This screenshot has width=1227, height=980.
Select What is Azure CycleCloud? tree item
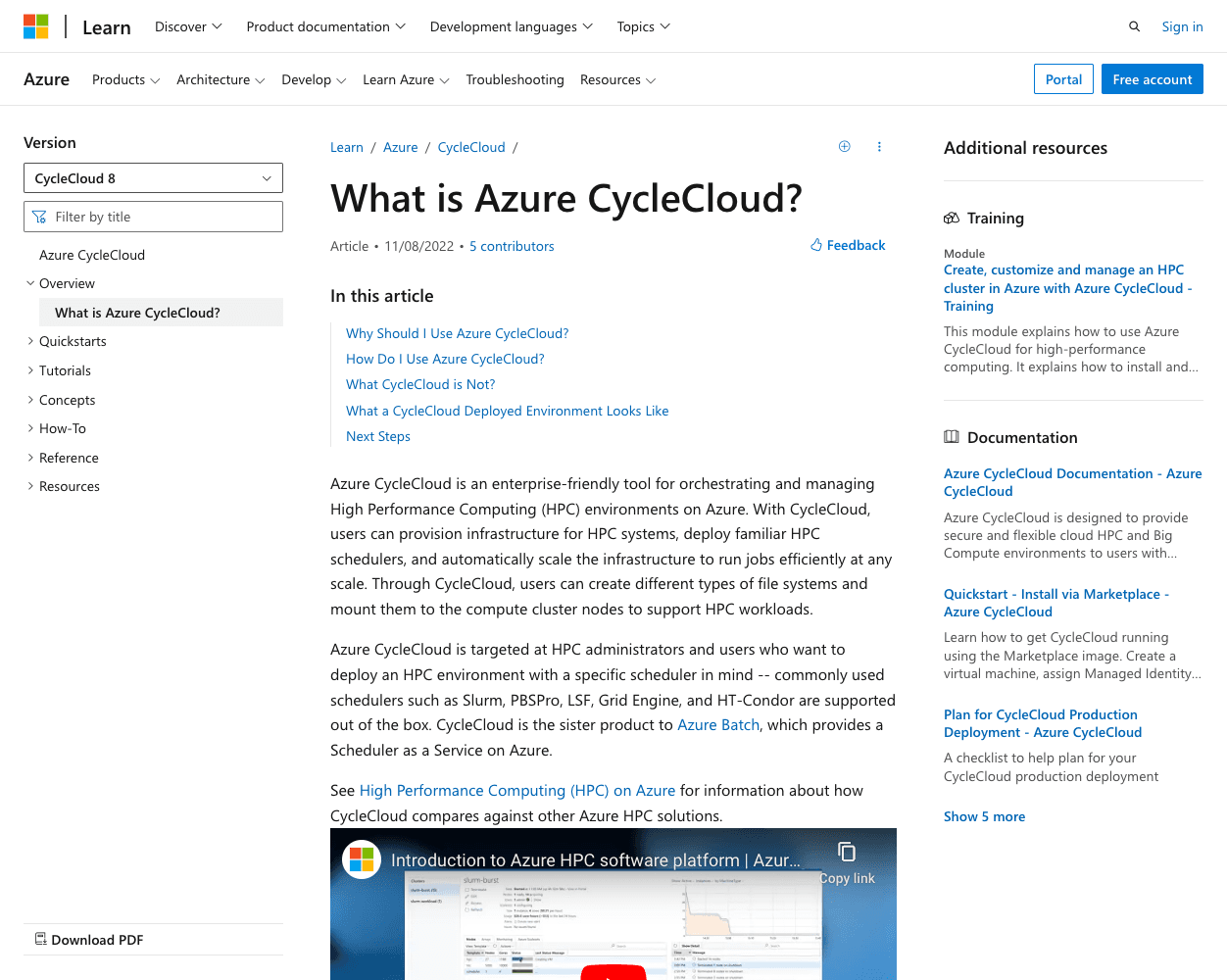[161, 313]
